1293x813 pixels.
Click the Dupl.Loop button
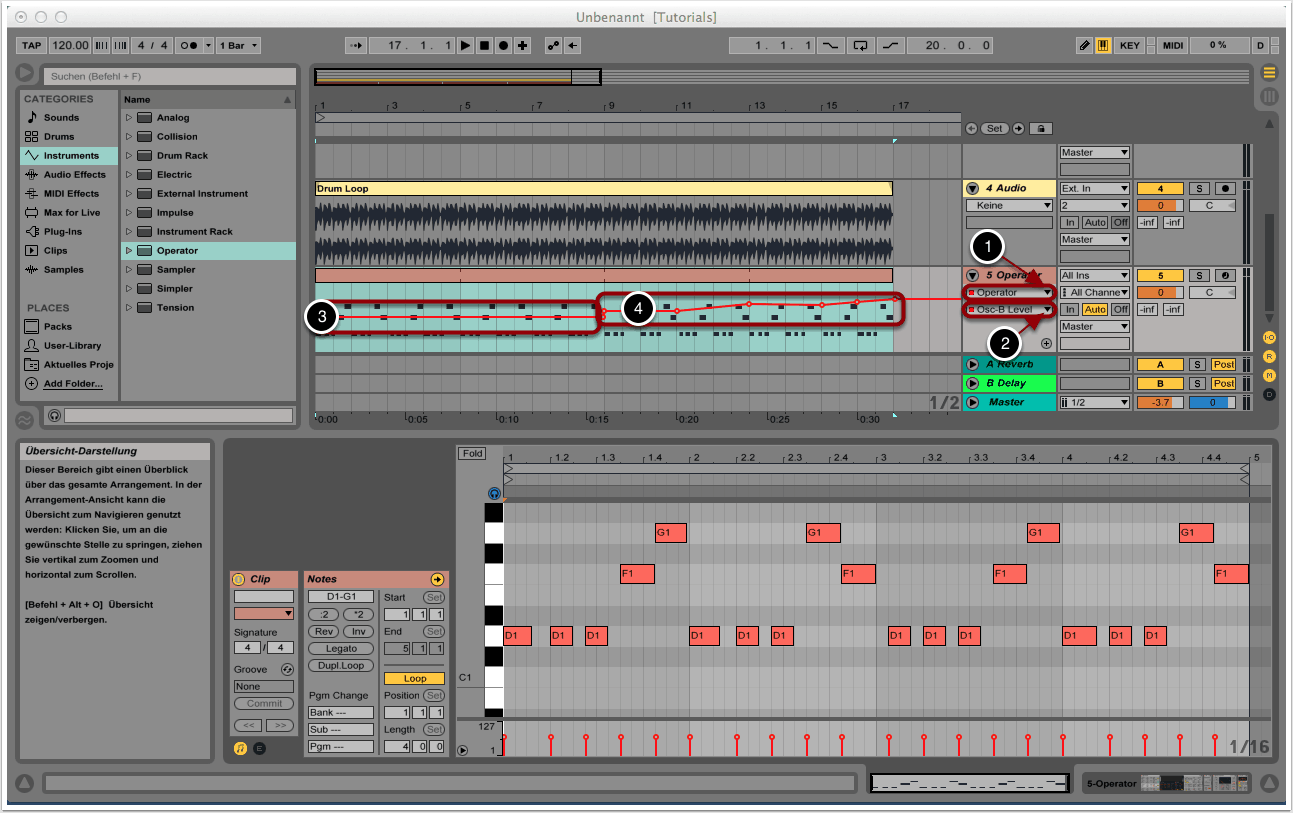(x=341, y=666)
